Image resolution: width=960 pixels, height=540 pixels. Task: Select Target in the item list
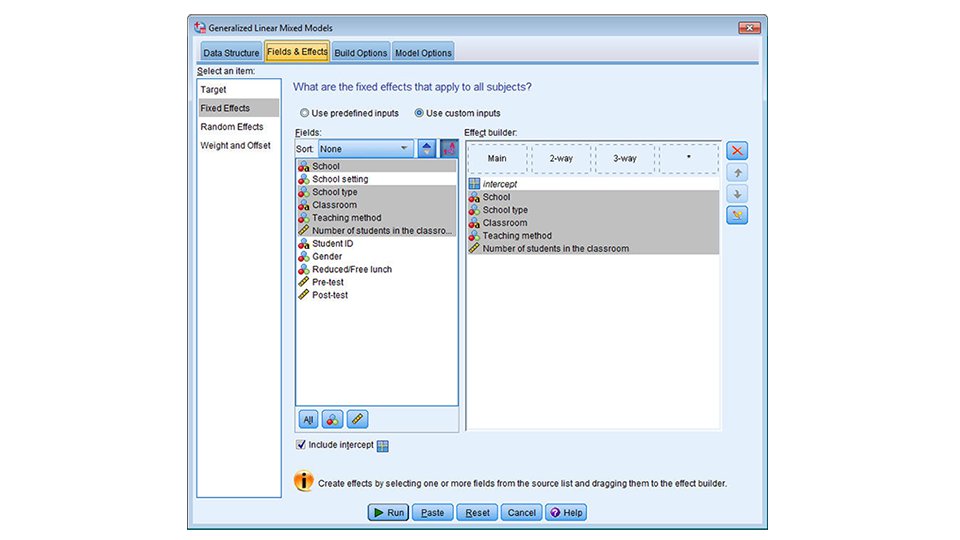click(239, 89)
